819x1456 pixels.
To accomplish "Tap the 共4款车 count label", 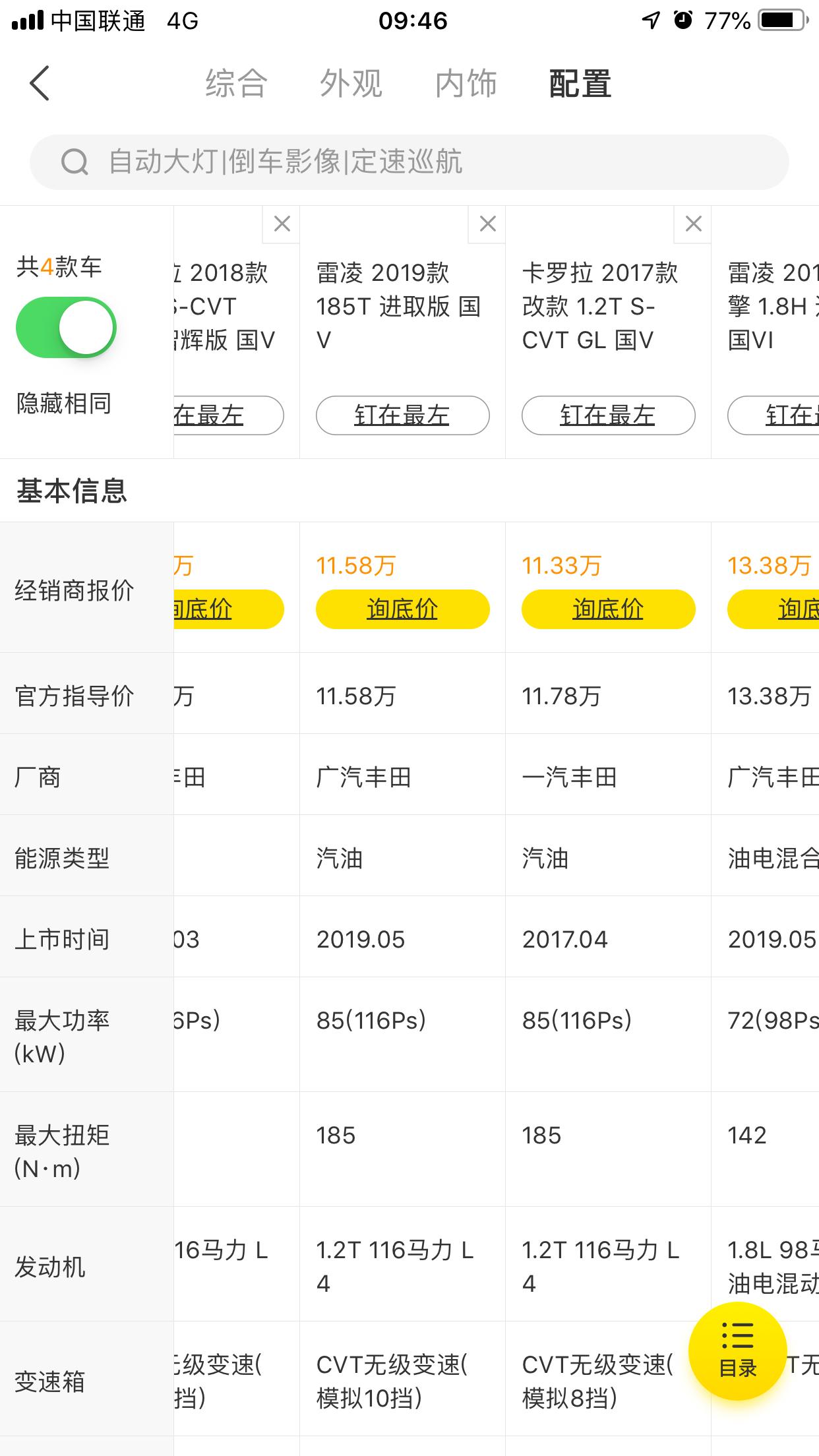I will [x=59, y=266].
